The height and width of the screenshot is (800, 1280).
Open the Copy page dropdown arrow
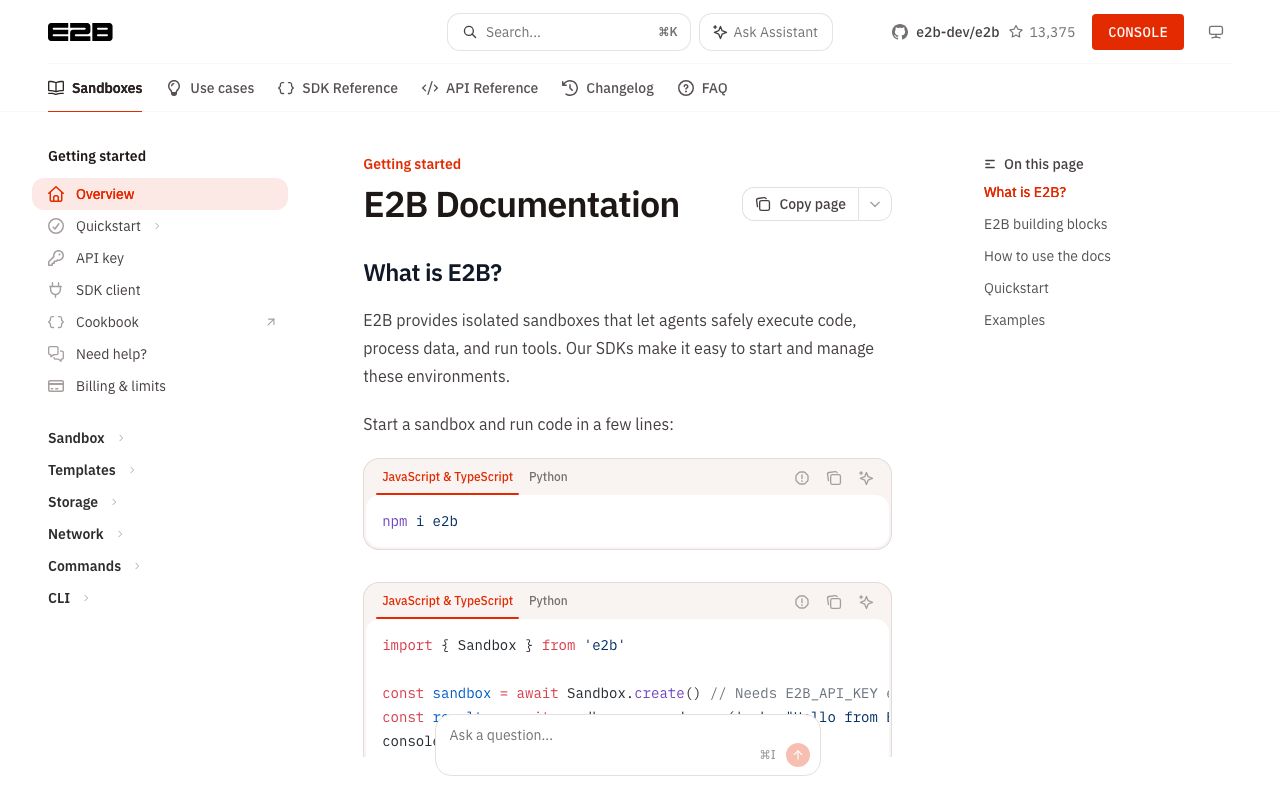point(875,204)
